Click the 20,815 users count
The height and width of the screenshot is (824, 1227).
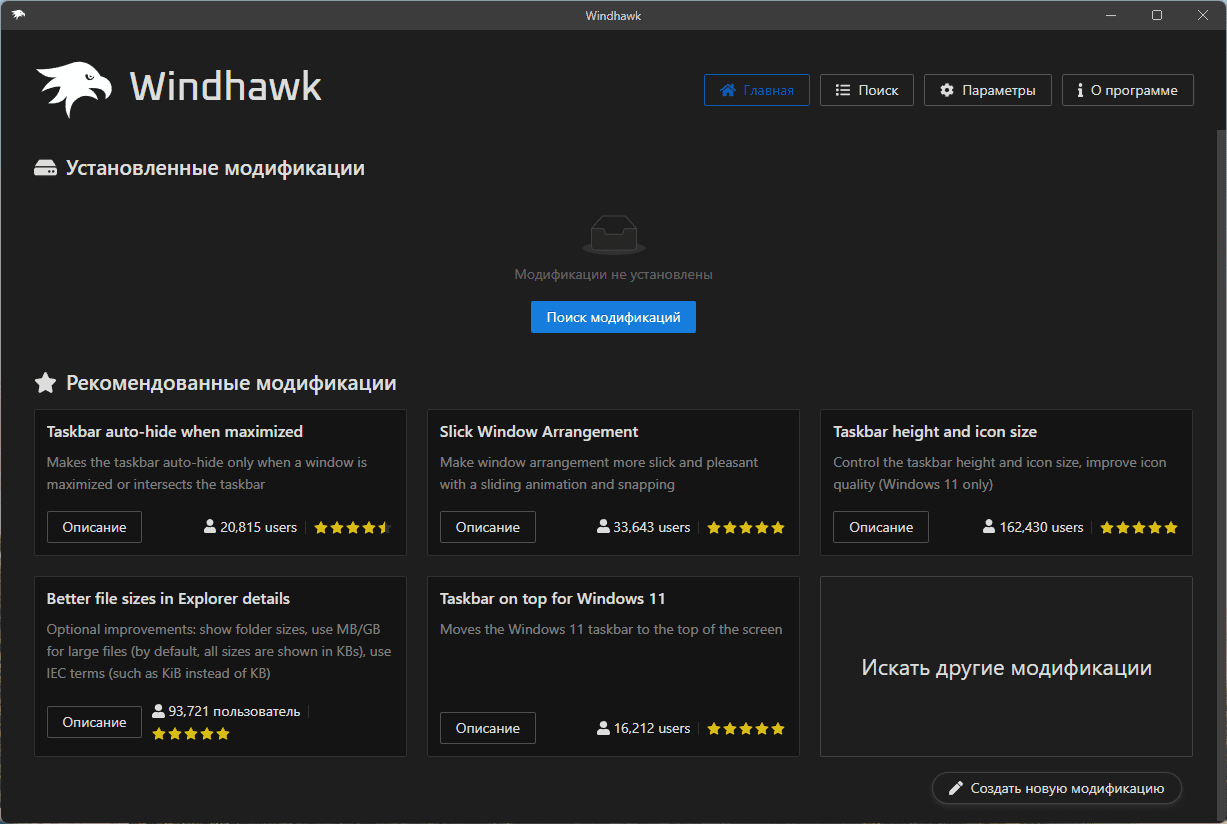coord(251,527)
